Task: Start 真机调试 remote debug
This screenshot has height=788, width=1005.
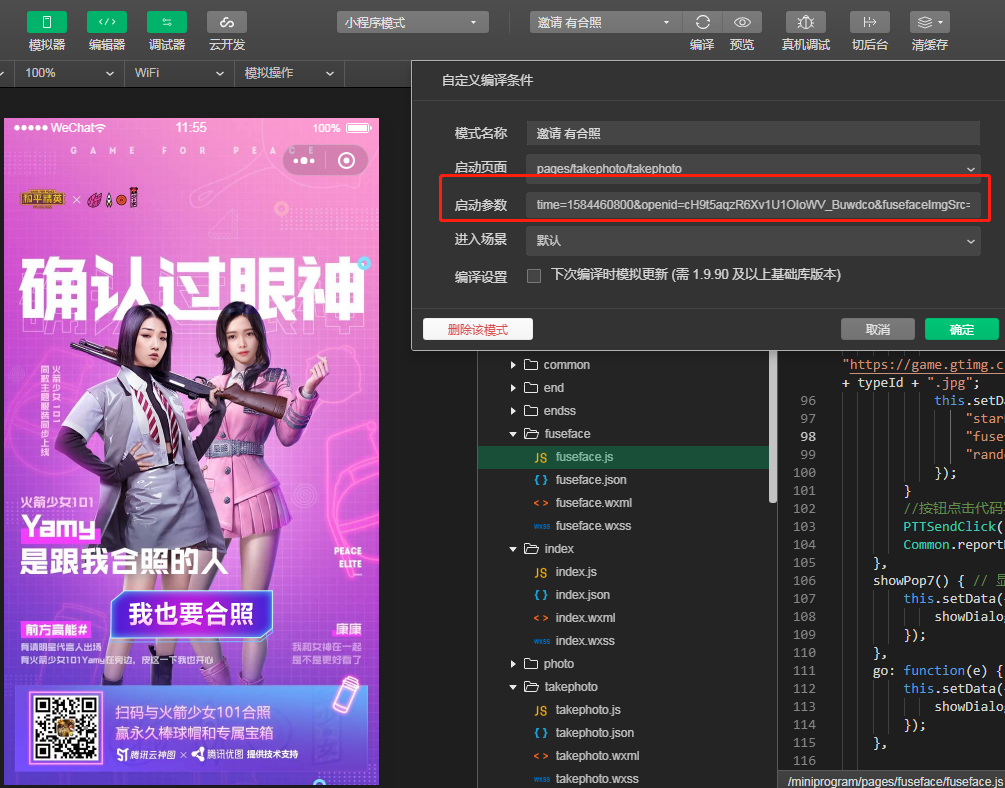Action: [x=806, y=22]
